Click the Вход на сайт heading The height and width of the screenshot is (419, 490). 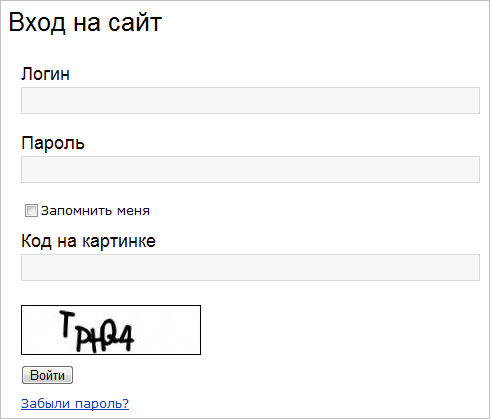[85, 23]
